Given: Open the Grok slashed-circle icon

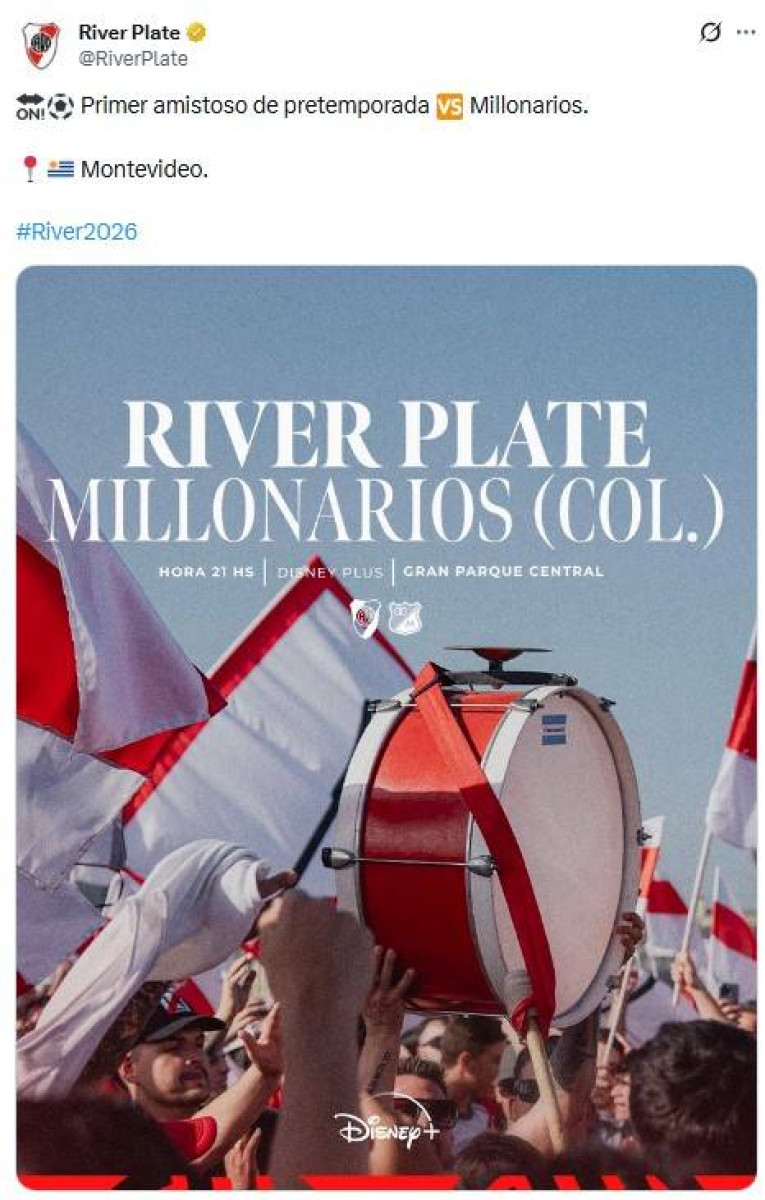Looking at the screenshot, I should pos(709,33).
